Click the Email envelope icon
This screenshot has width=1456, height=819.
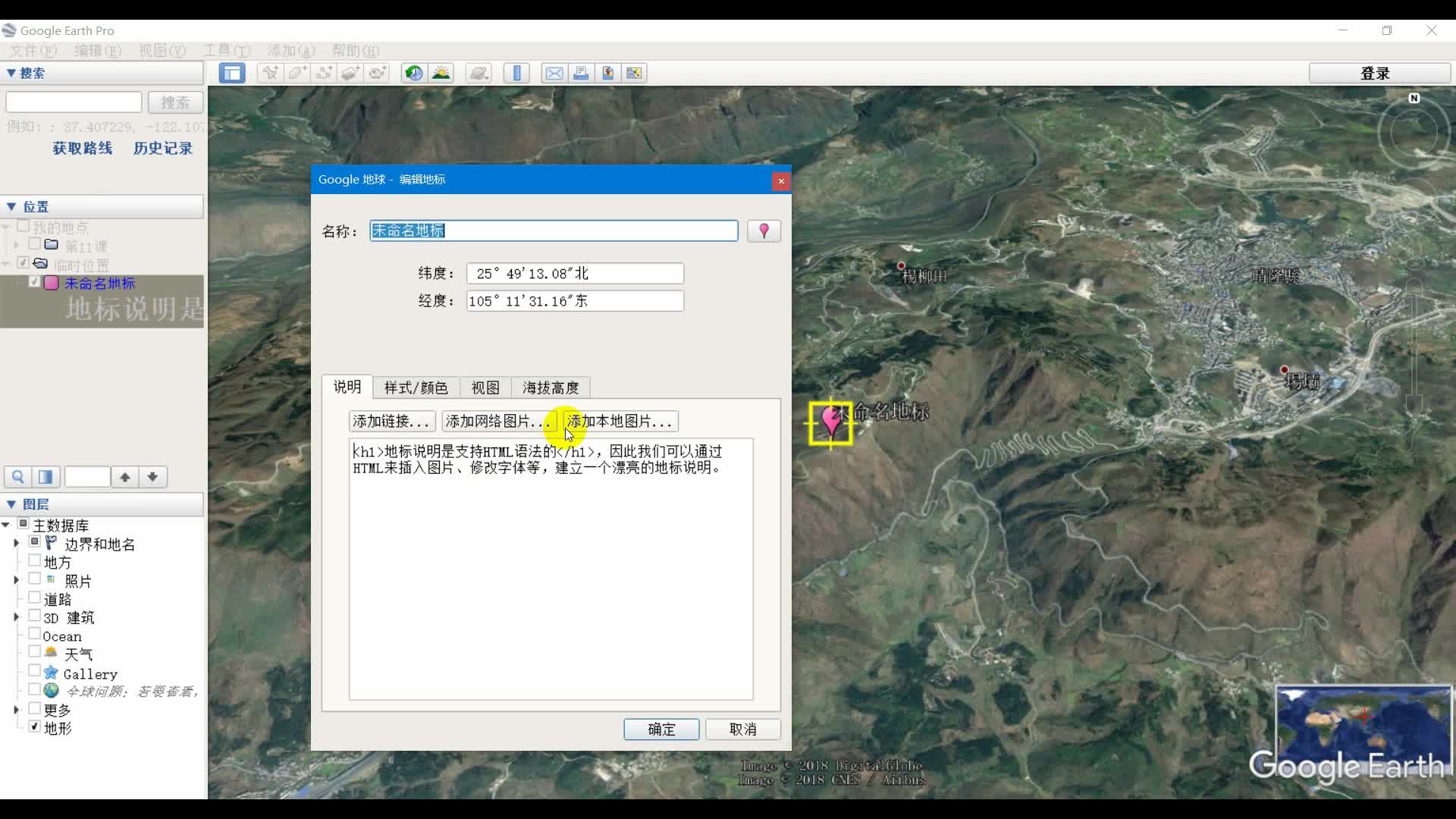[x=554, y=73]
